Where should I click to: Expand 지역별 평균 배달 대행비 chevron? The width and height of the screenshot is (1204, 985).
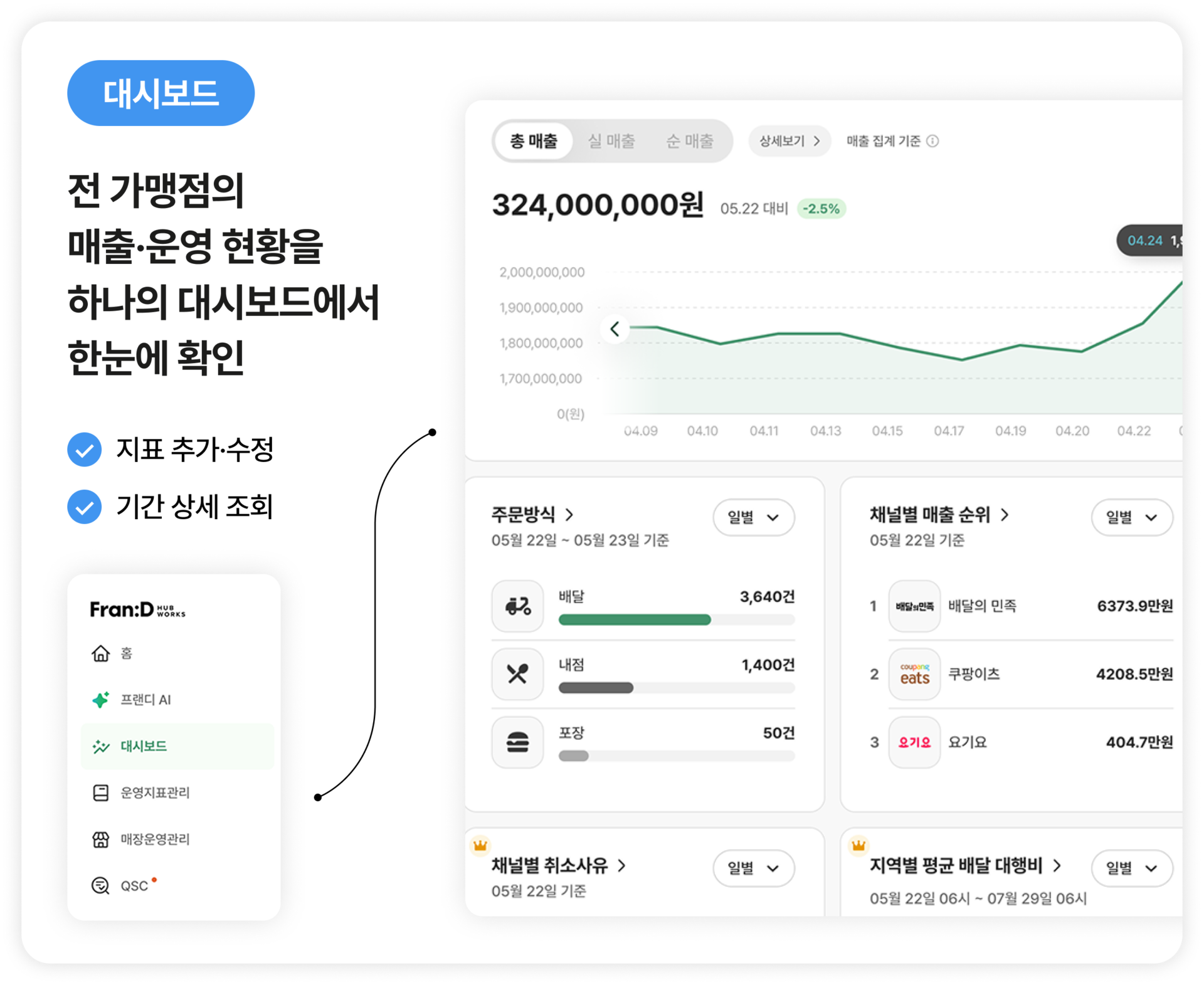[x=1057, y=866]
